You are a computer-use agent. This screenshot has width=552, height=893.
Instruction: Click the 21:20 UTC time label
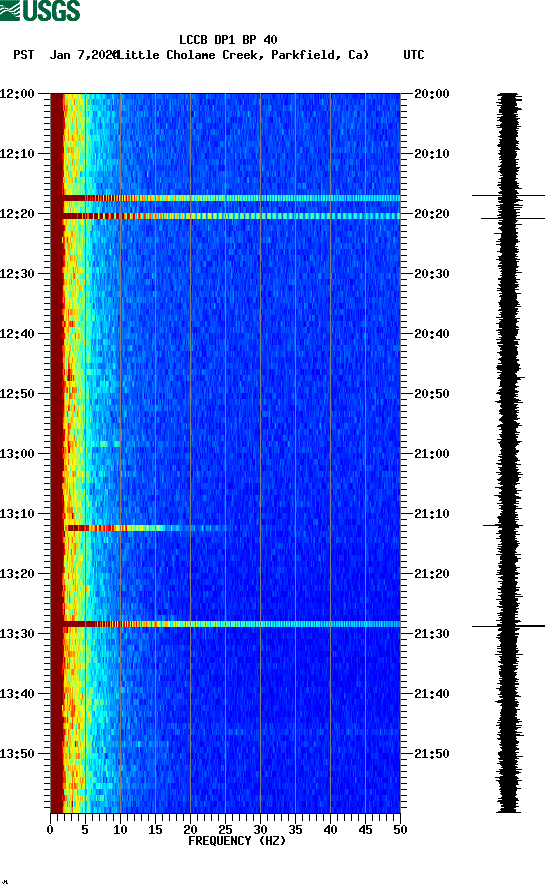pos(432,574)
